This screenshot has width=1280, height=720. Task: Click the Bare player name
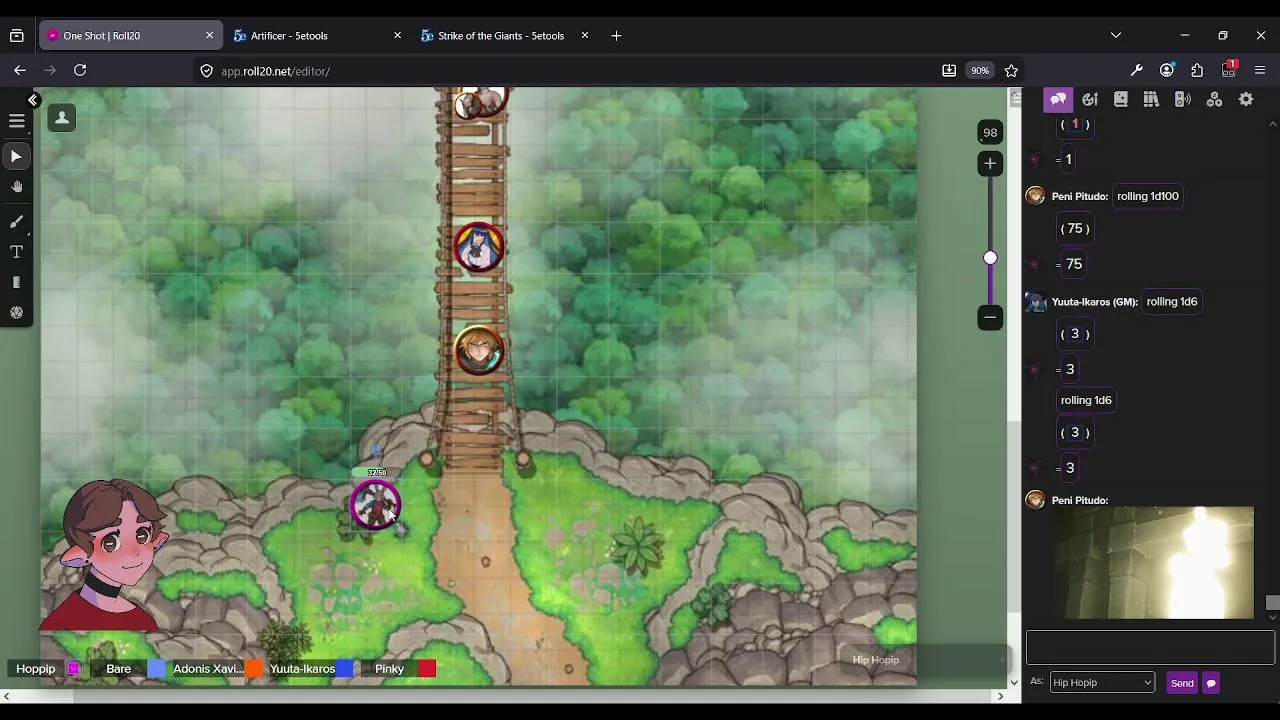point(118,669)
